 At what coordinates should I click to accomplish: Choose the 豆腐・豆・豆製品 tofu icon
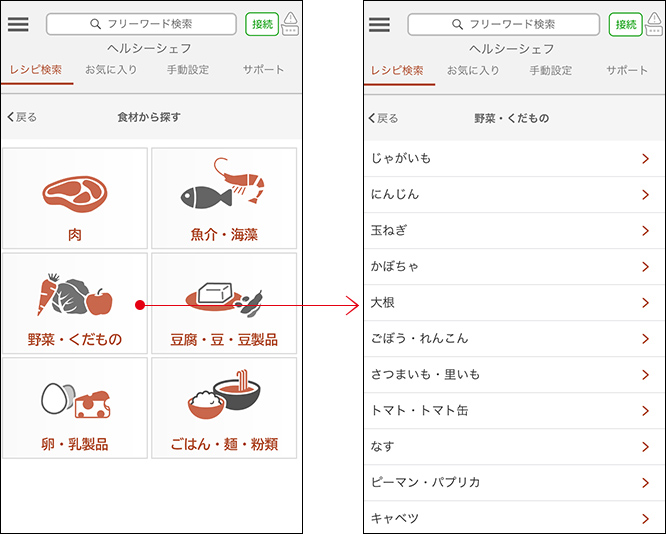pos(224,294)
